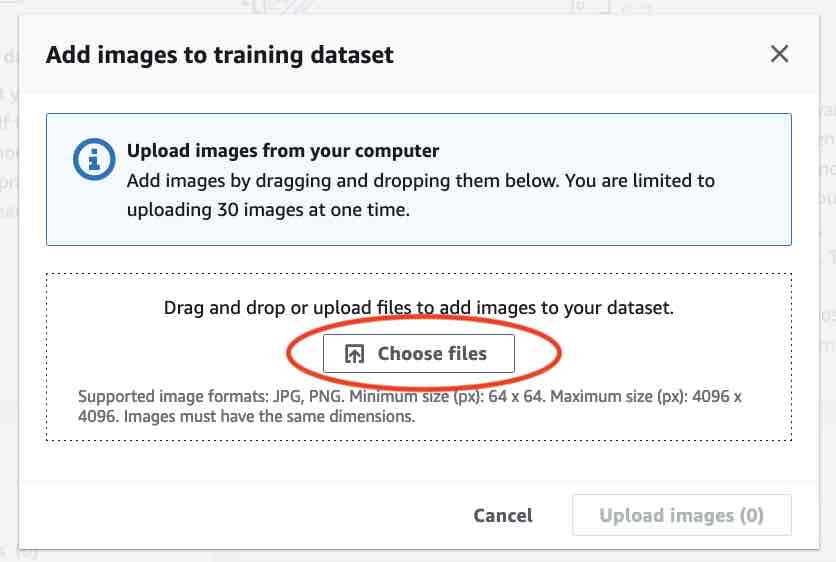
Task: Cancel adding images to the dataset
Action: coord(503,516)
